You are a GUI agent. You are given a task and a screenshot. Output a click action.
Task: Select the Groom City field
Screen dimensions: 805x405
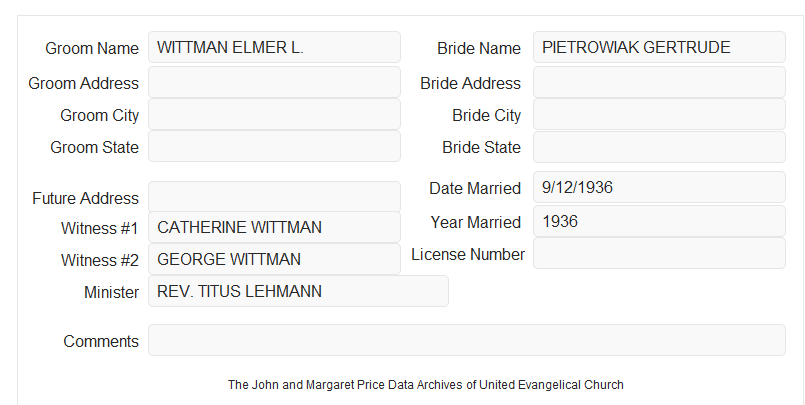pos(274,114)
